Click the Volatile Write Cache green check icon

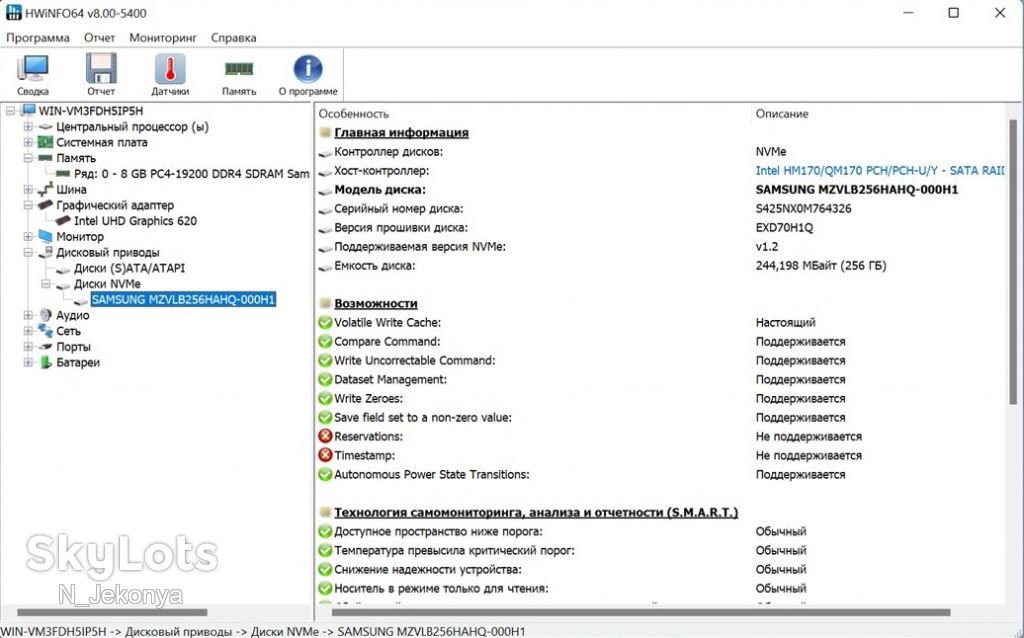(325, 322)
